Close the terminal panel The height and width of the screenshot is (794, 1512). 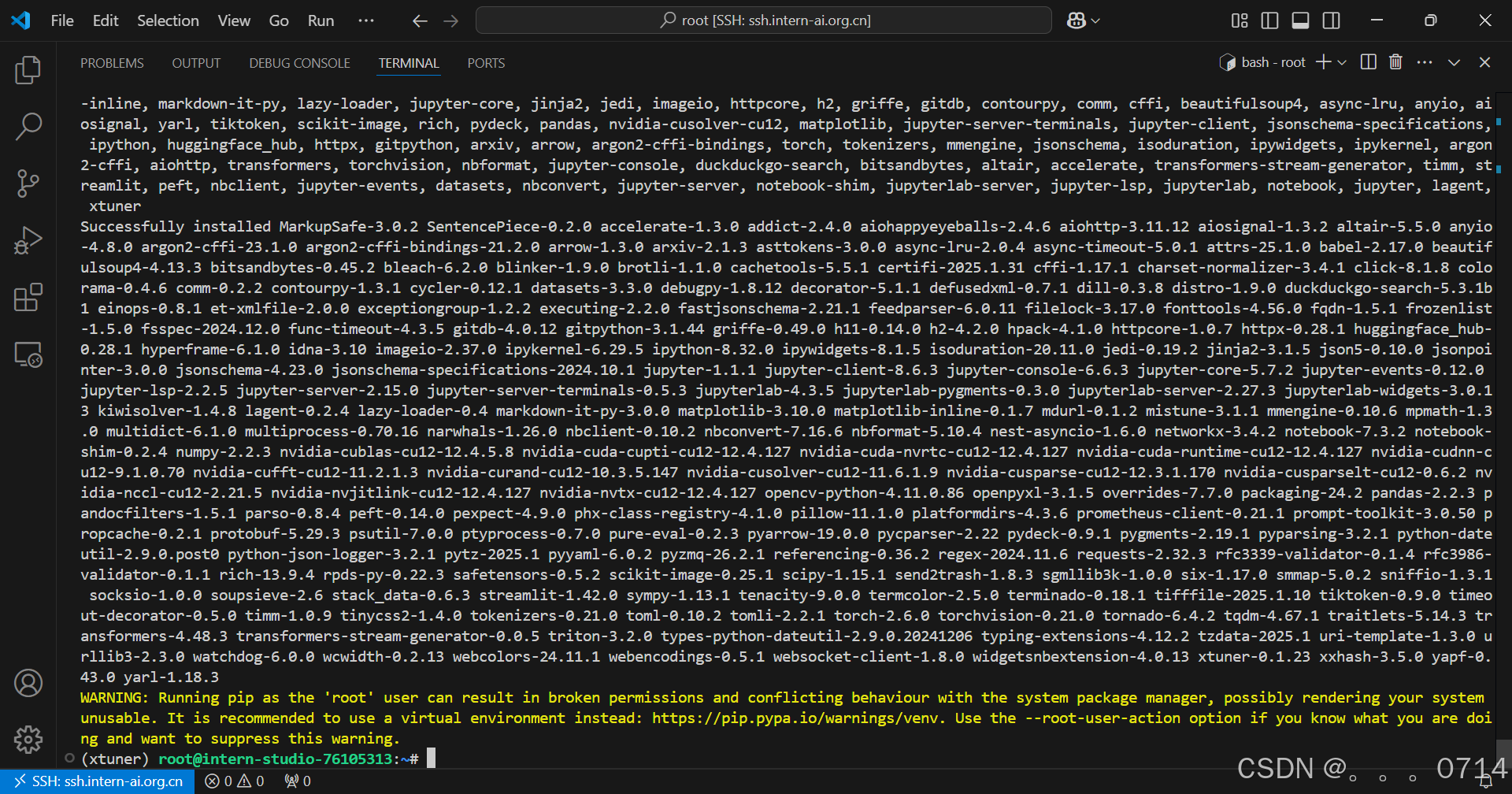(1484, 62)
